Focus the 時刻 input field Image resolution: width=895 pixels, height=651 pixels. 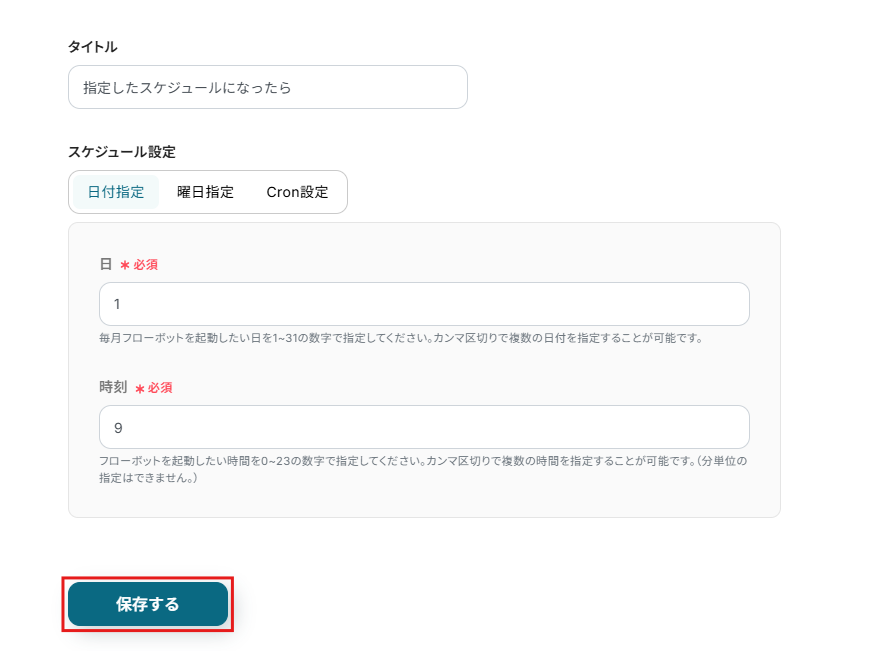(424, 427)
